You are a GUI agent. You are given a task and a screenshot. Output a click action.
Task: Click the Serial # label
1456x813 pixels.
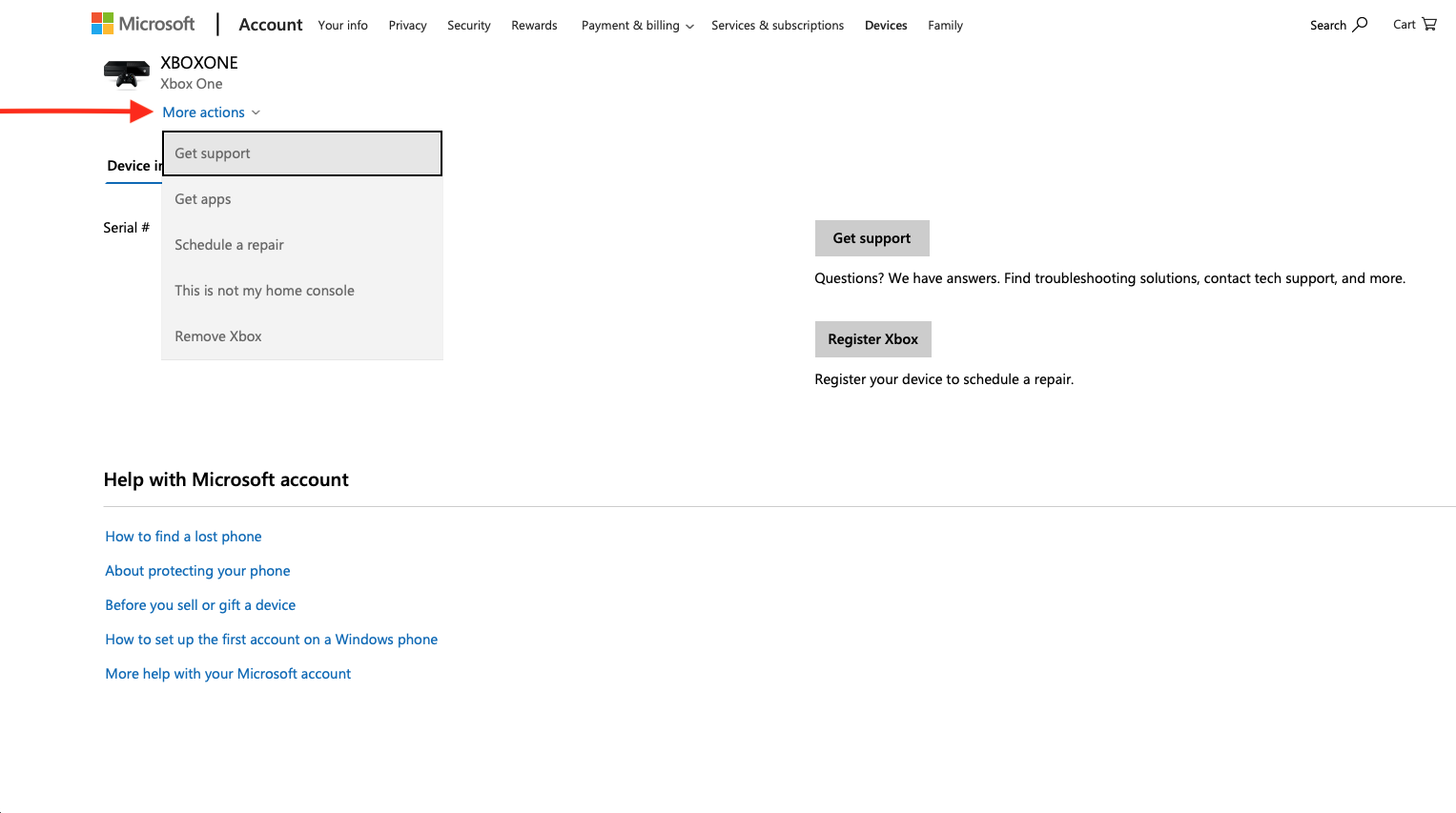coord(126,228)
